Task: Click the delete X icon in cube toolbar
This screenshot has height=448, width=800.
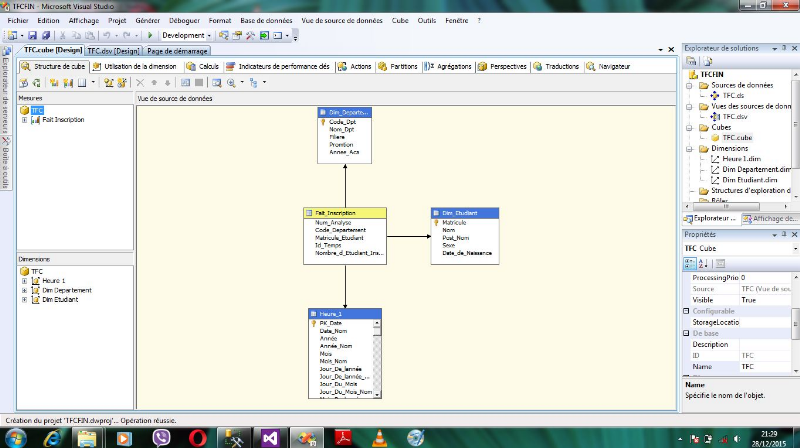Action: [141, 83]
